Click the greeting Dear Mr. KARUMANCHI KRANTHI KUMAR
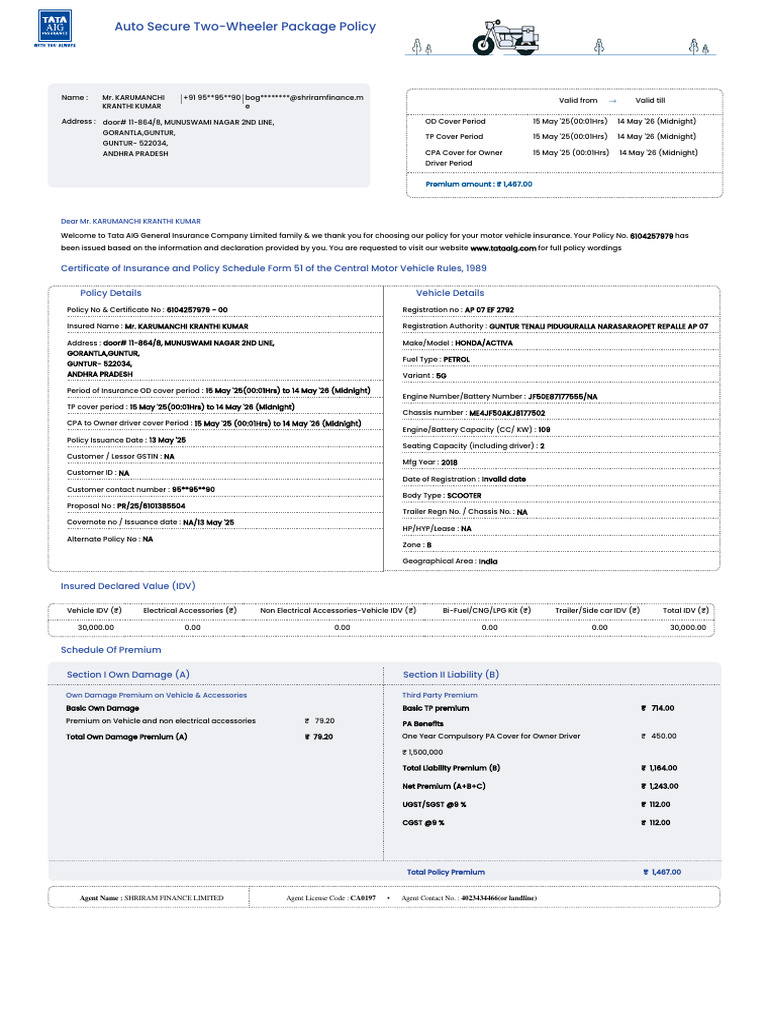Screen dimensions: 768x1024 point(131,221)
